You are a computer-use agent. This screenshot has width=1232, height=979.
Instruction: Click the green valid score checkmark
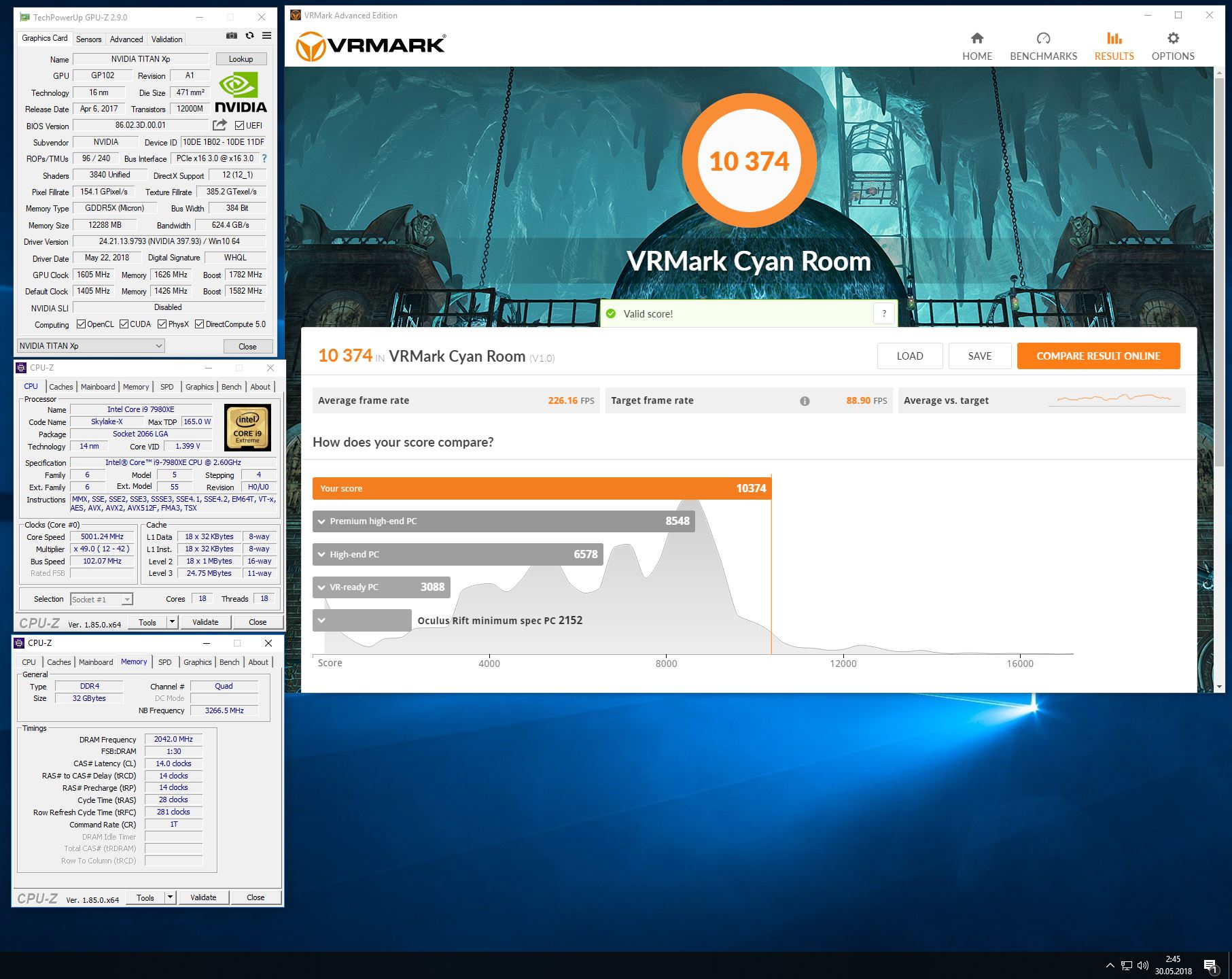tap(611, 313)
